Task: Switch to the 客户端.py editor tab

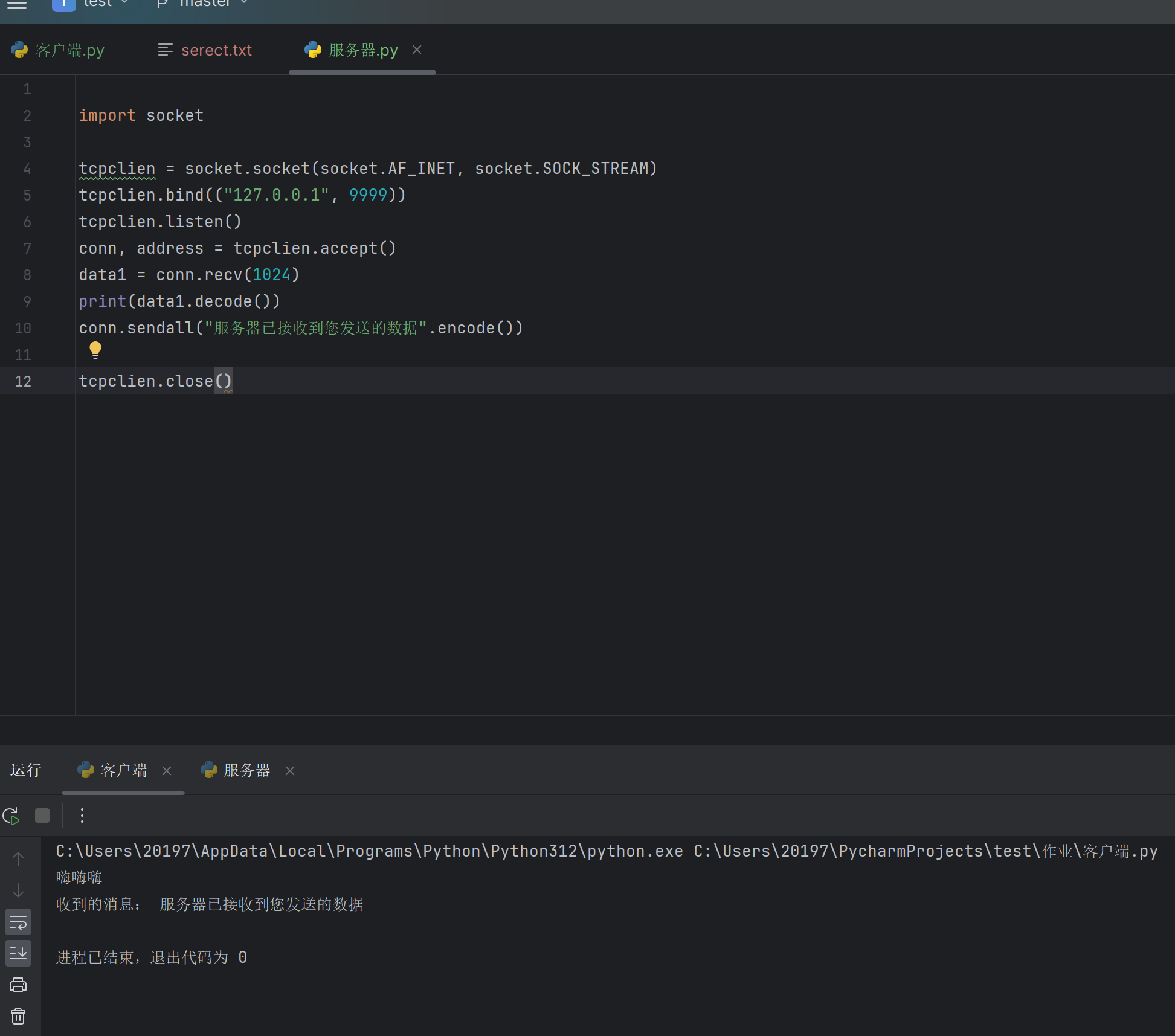Action: [x=68, y=50]
